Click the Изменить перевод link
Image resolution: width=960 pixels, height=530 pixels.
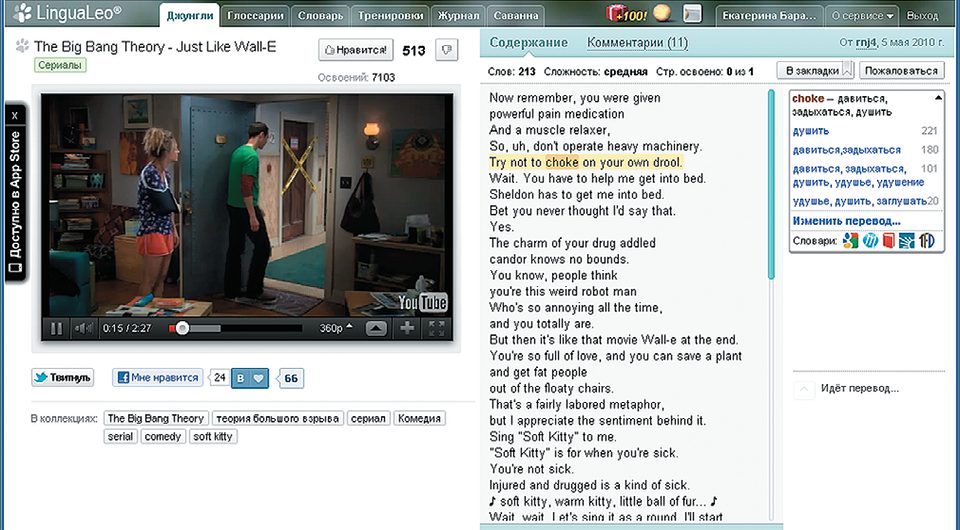coord(846,221)
